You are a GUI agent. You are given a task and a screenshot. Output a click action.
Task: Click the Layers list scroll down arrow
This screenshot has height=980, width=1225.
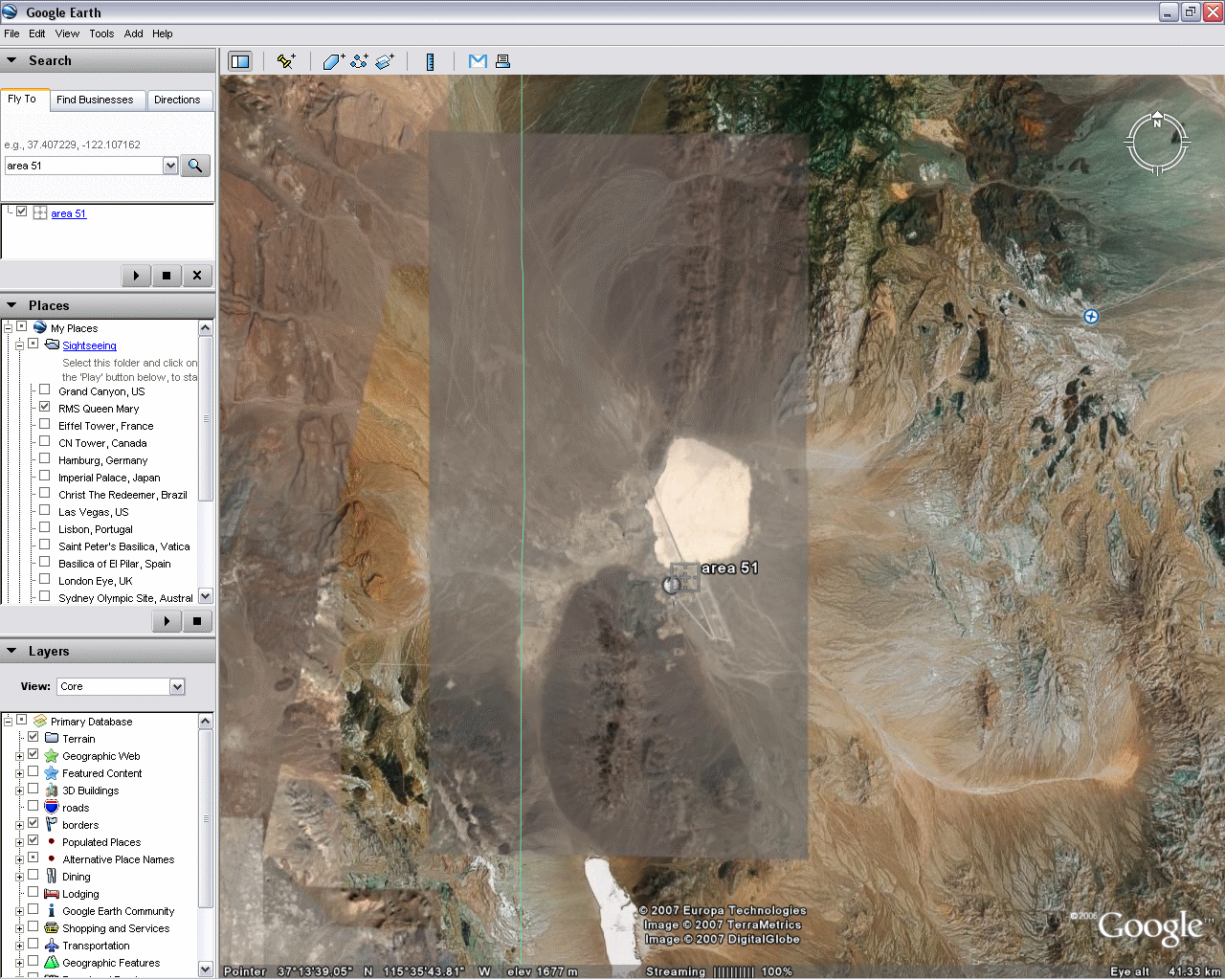pyautogui.click(x=205, y=969)
